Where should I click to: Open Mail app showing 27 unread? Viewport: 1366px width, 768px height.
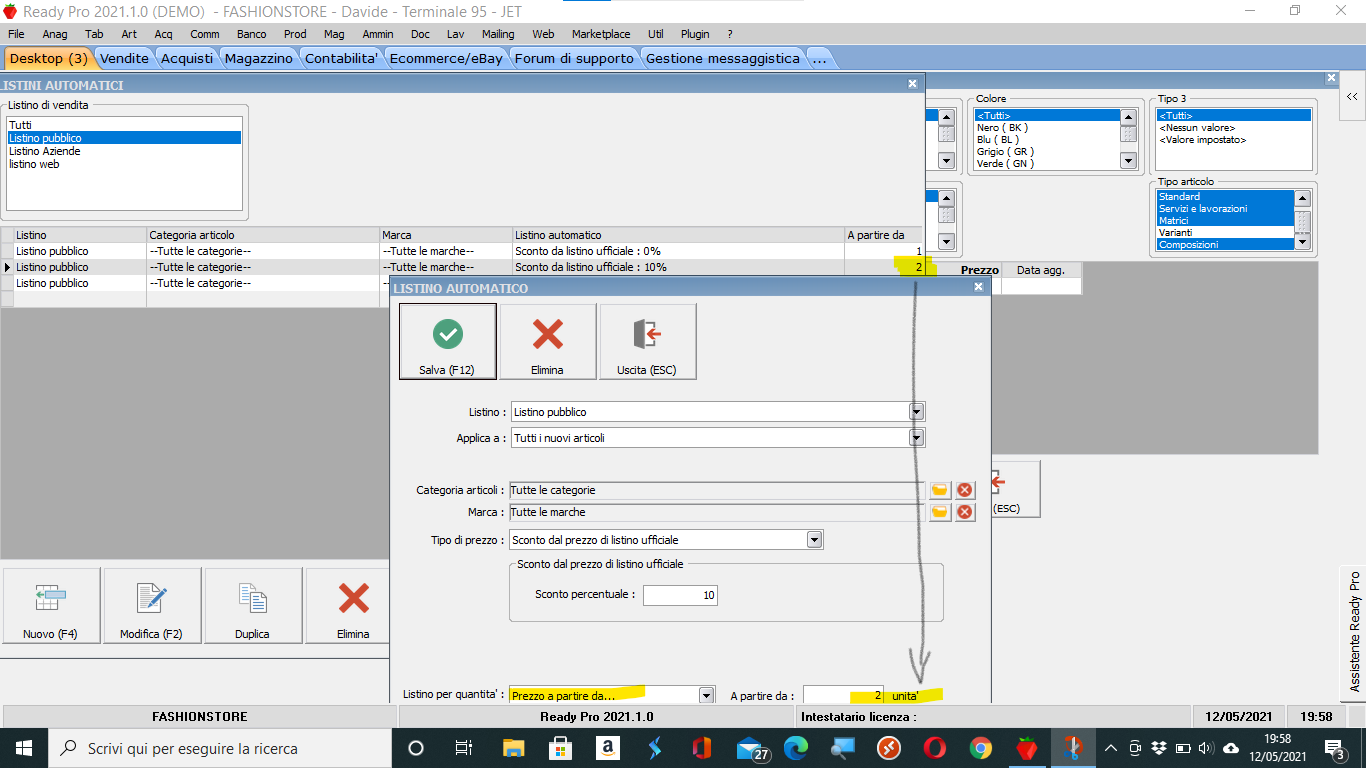(x=750, y=748)
